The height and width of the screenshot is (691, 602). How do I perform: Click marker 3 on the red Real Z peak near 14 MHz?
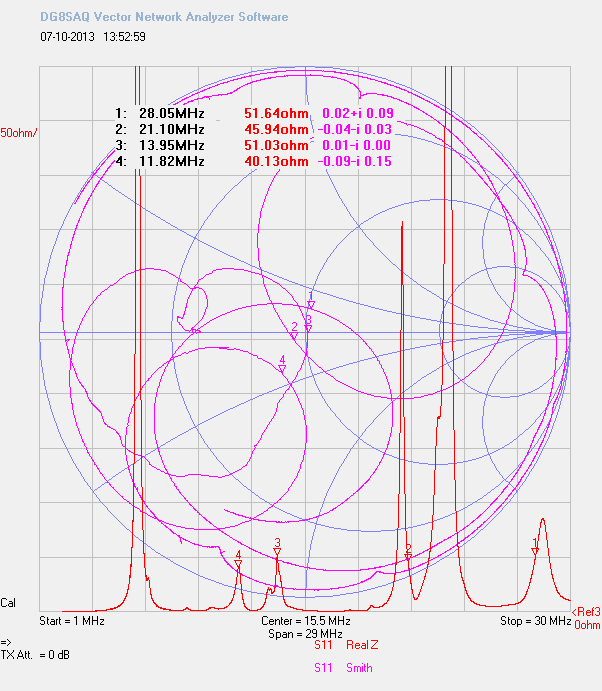277,552
